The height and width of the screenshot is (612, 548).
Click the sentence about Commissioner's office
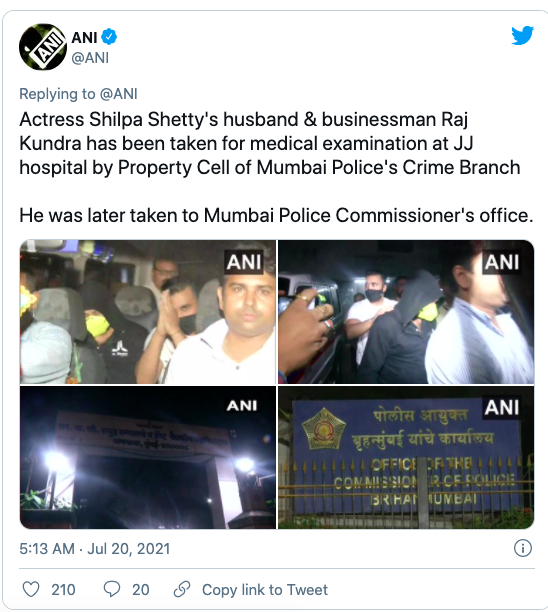click(276, 215)
